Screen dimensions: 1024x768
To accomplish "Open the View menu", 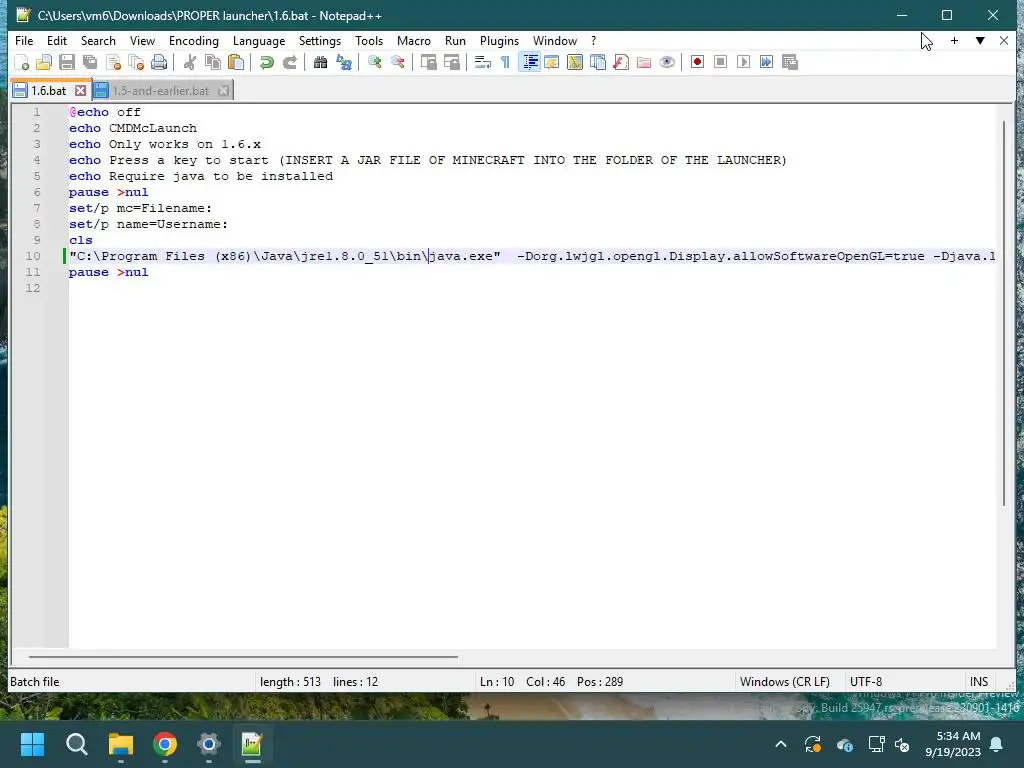I will tap(142, 40).
